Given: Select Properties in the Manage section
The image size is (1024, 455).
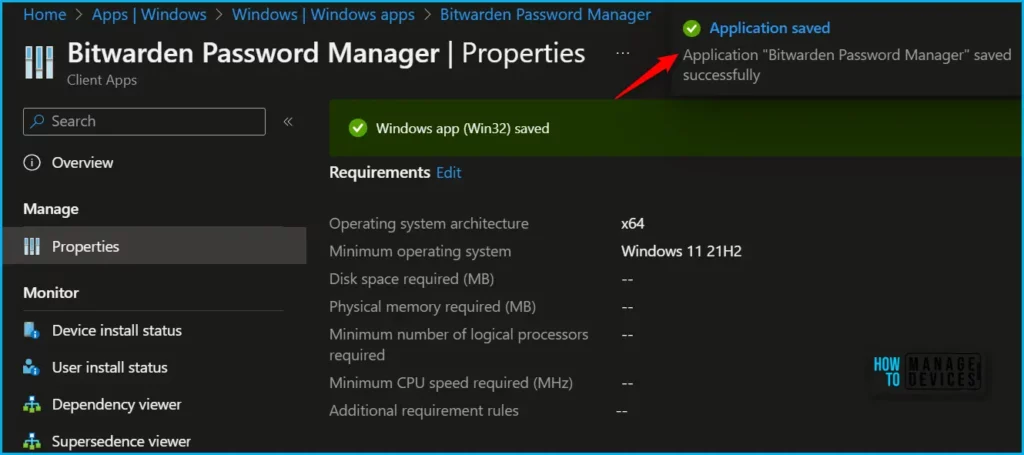Looking at the screenshot, I should 154,246.
